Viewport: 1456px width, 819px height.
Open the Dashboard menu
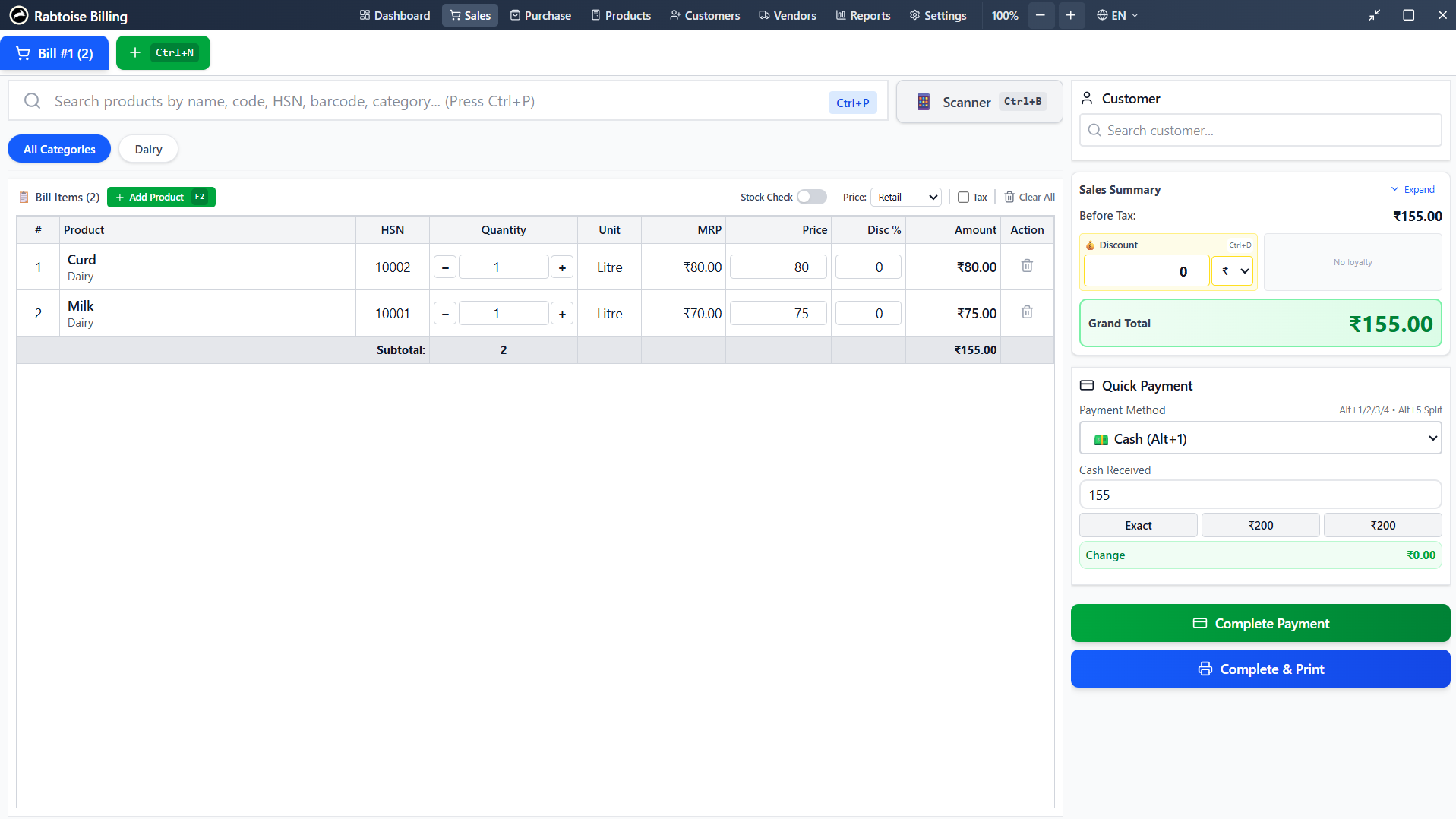coord(395,15)
